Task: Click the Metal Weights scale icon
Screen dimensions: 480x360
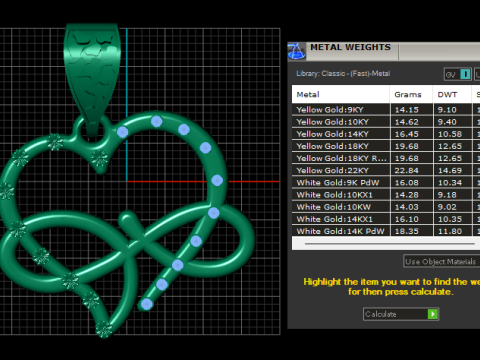Action: pyautogui.click(x=296, y=51)
